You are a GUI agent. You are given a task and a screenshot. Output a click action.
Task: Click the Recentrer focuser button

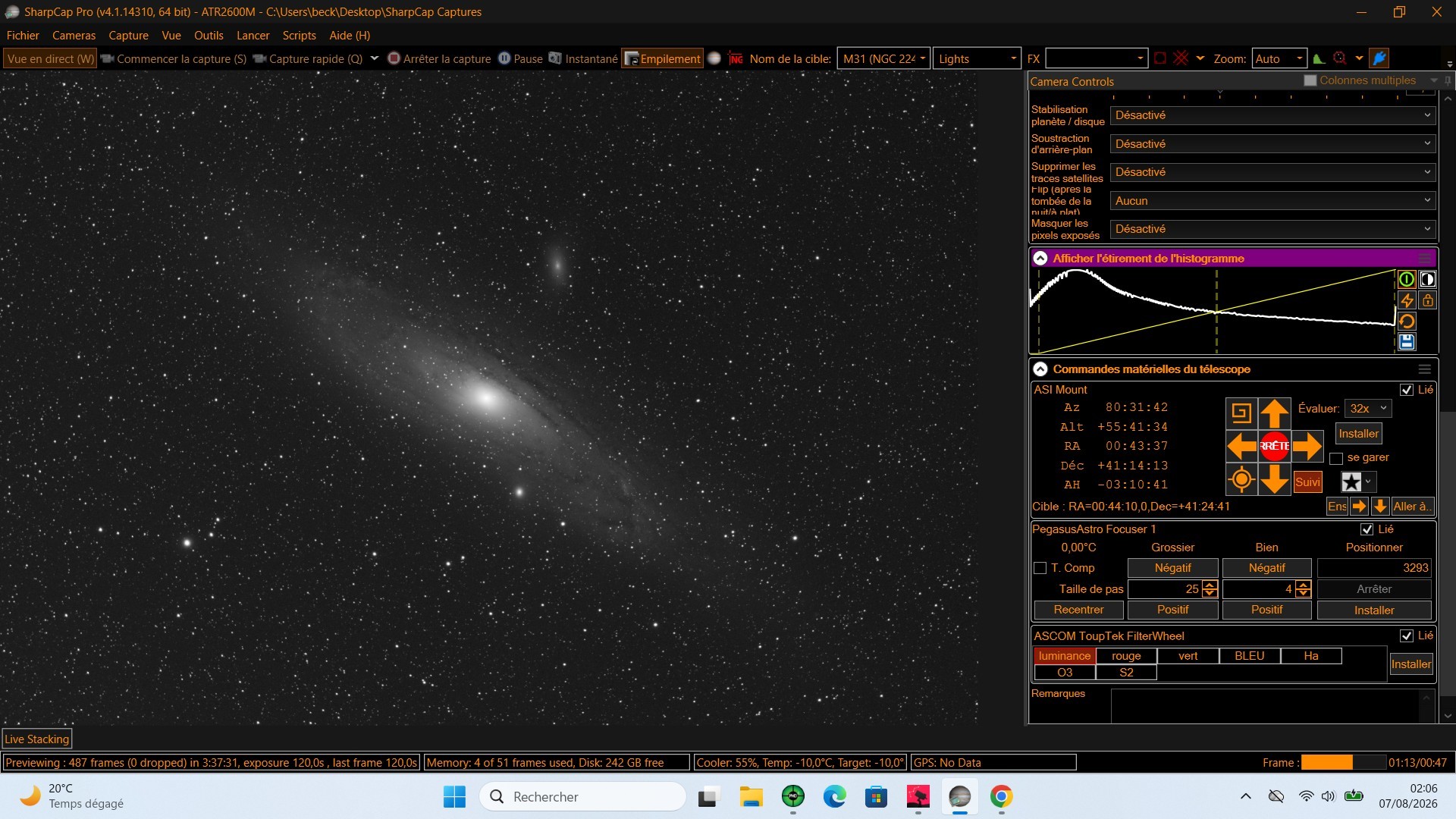pos(1078,610)
